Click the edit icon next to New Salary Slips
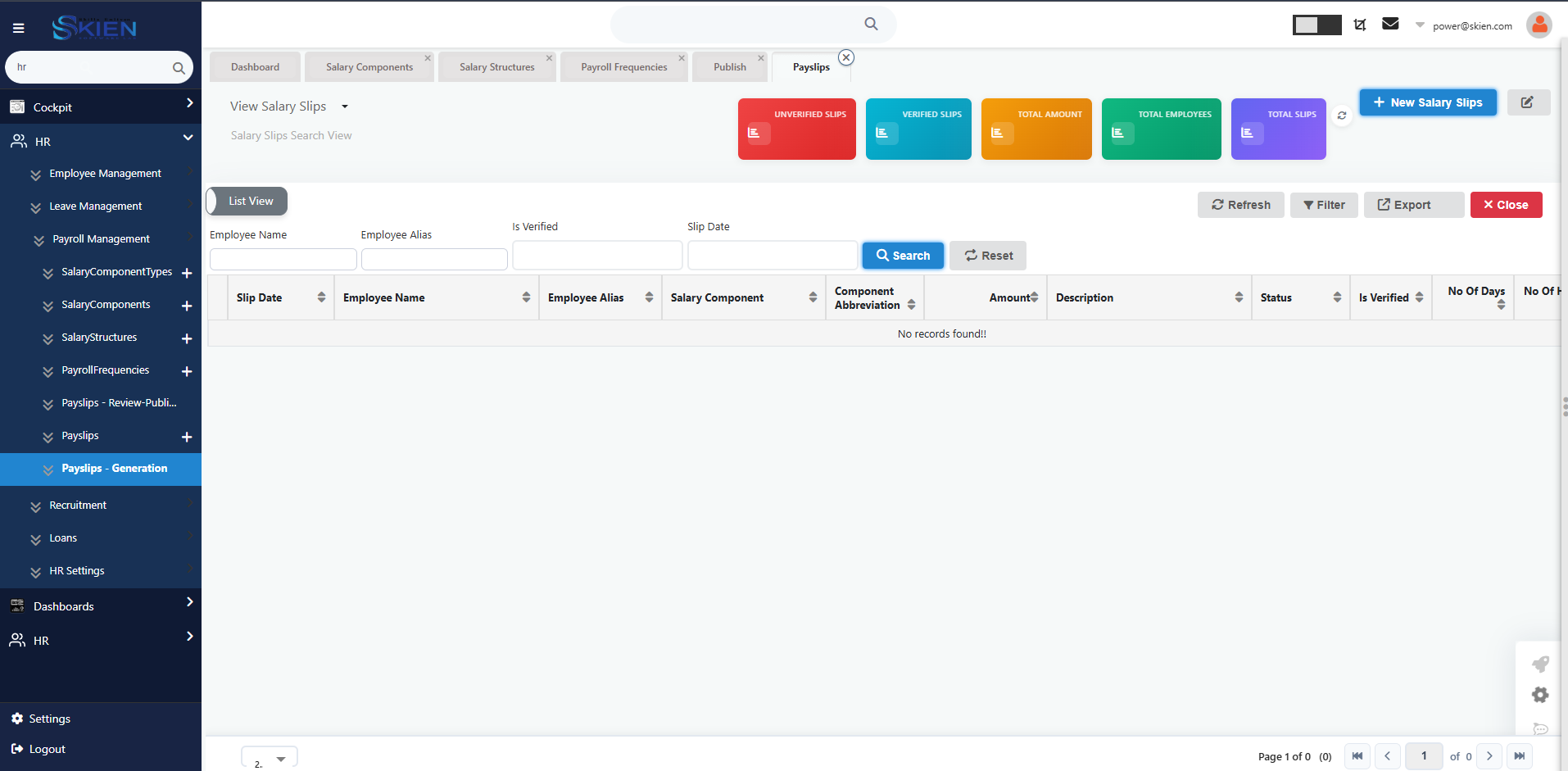The height and width of the screenshot is (771, 1568). (x=1528, y=102)
